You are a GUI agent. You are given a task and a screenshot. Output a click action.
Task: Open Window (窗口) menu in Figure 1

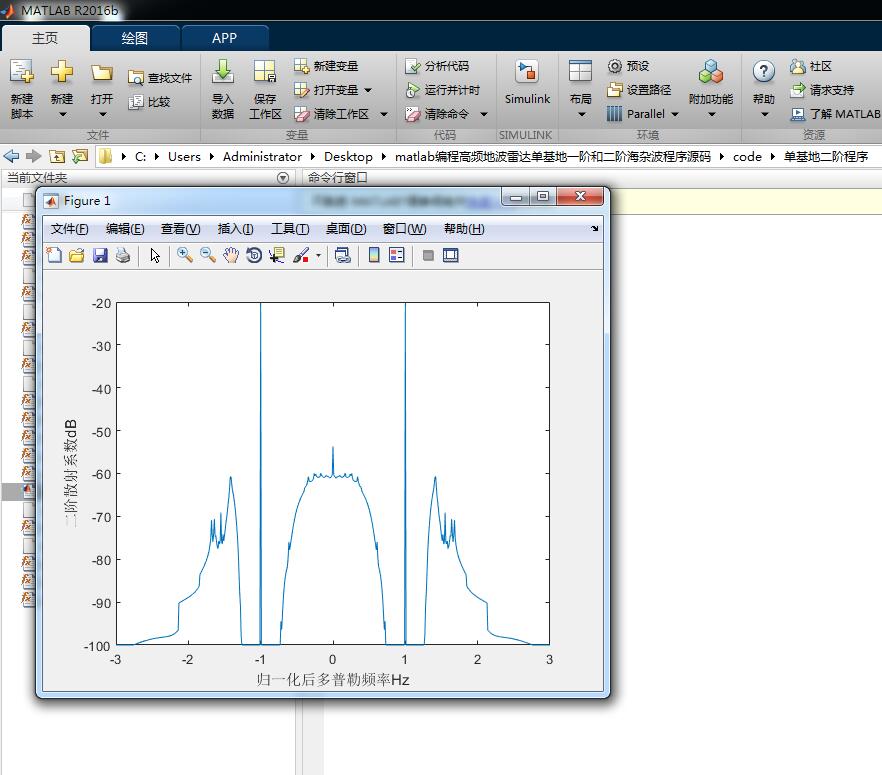[x=404, y=229]
